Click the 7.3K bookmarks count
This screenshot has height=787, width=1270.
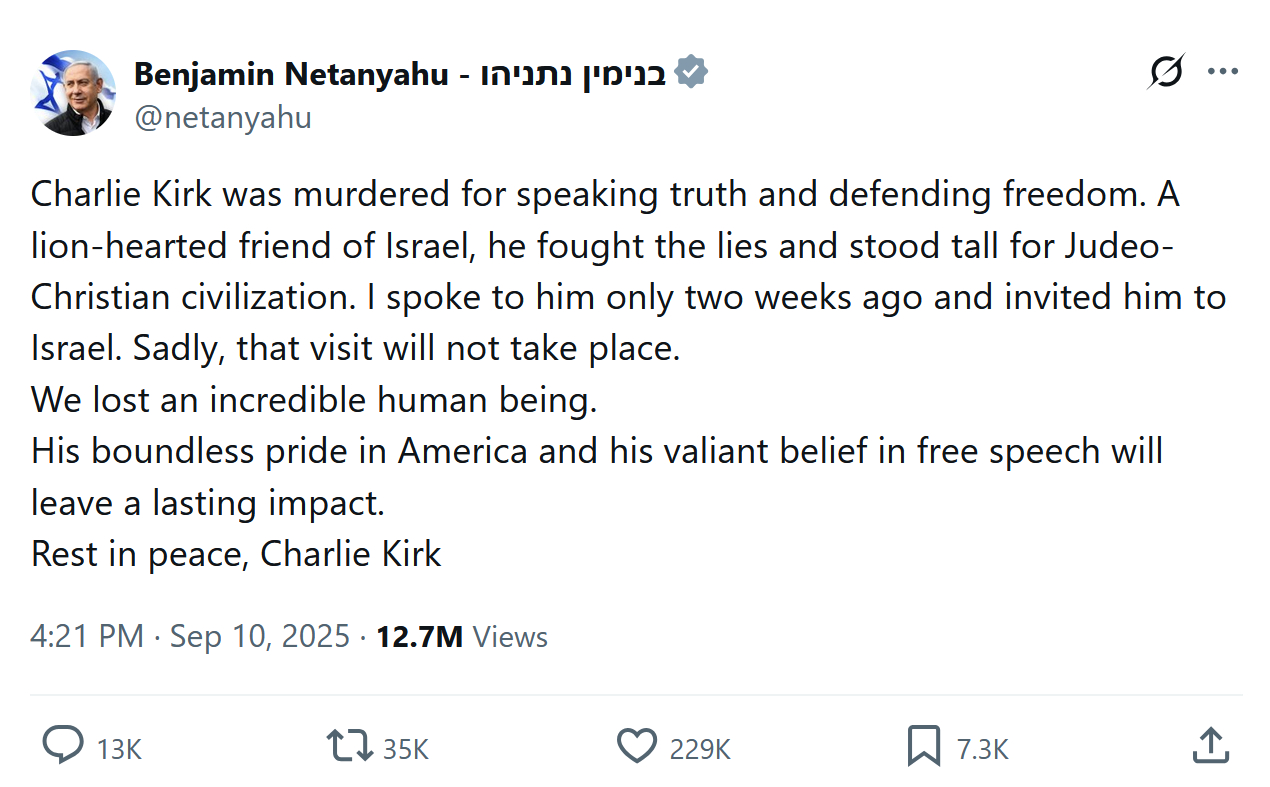[x=982, y=749]
